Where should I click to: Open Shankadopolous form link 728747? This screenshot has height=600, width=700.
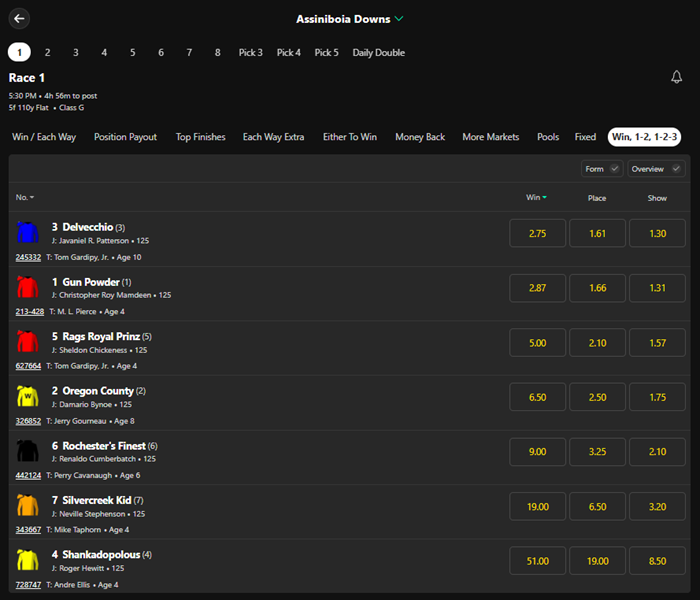pyautogui.click(x=28, y=585)
